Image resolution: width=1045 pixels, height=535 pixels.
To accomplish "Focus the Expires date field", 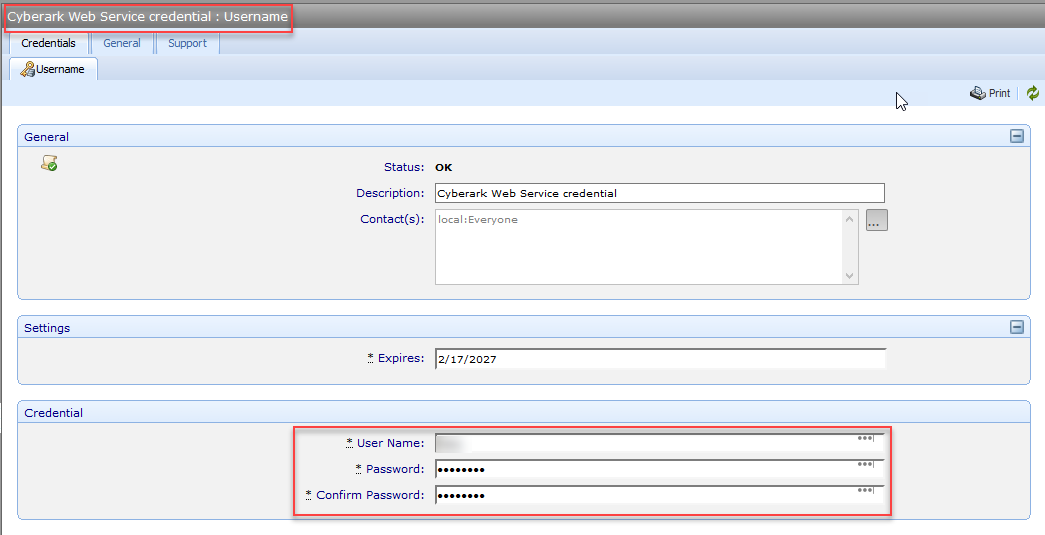I will pos(659,359).
